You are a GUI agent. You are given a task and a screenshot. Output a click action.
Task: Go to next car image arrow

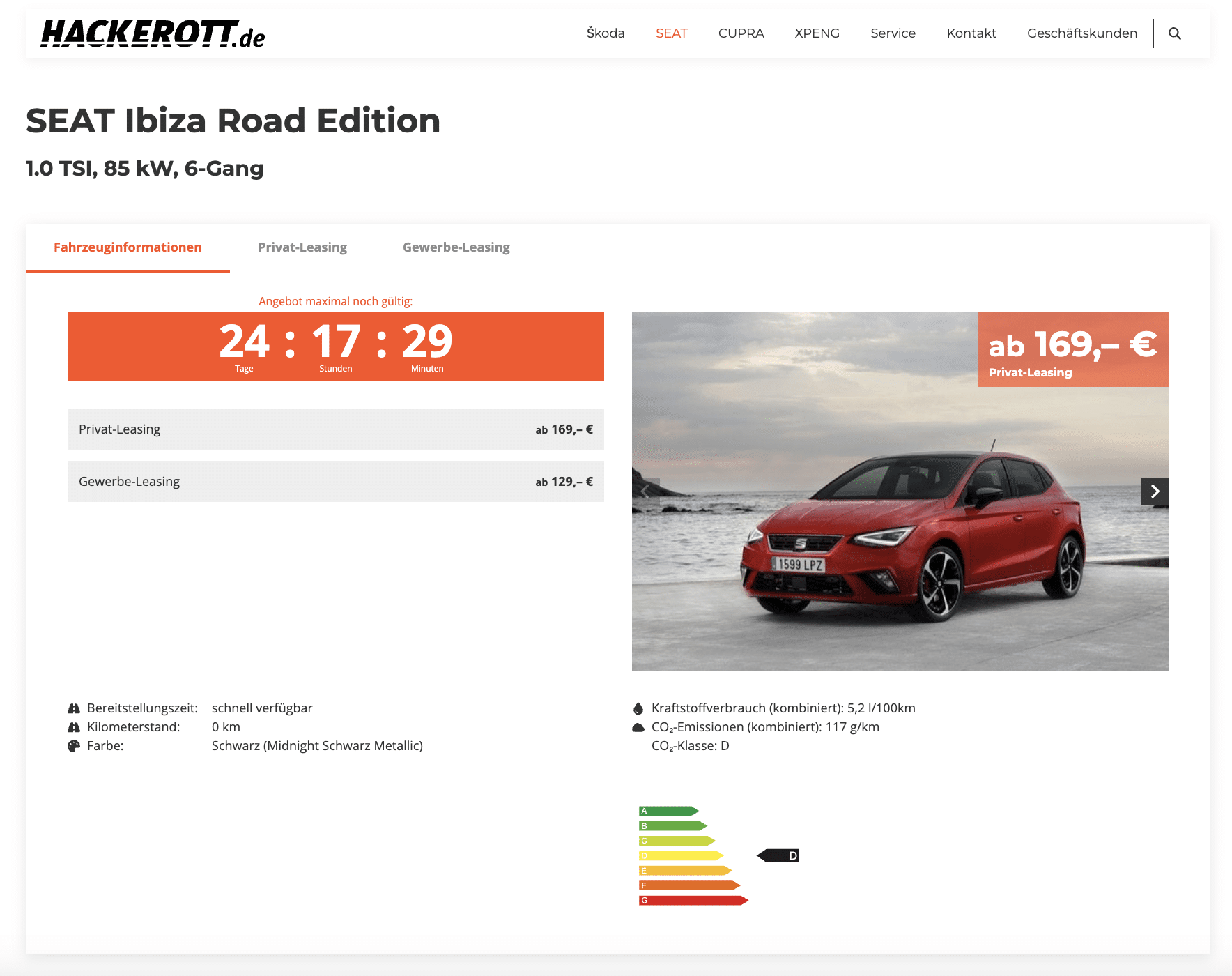click(1154, 491)
